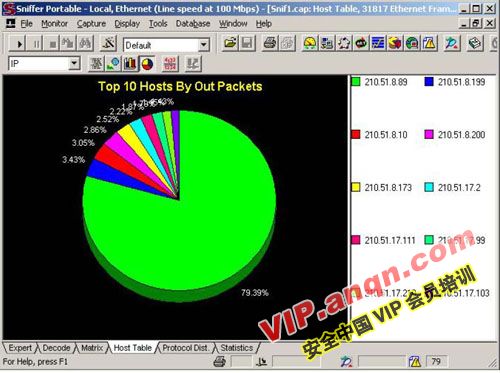The height and width of the screenshot is (373, 500).
Task: Open the Capture menu
Action: (x=91, y=24)
